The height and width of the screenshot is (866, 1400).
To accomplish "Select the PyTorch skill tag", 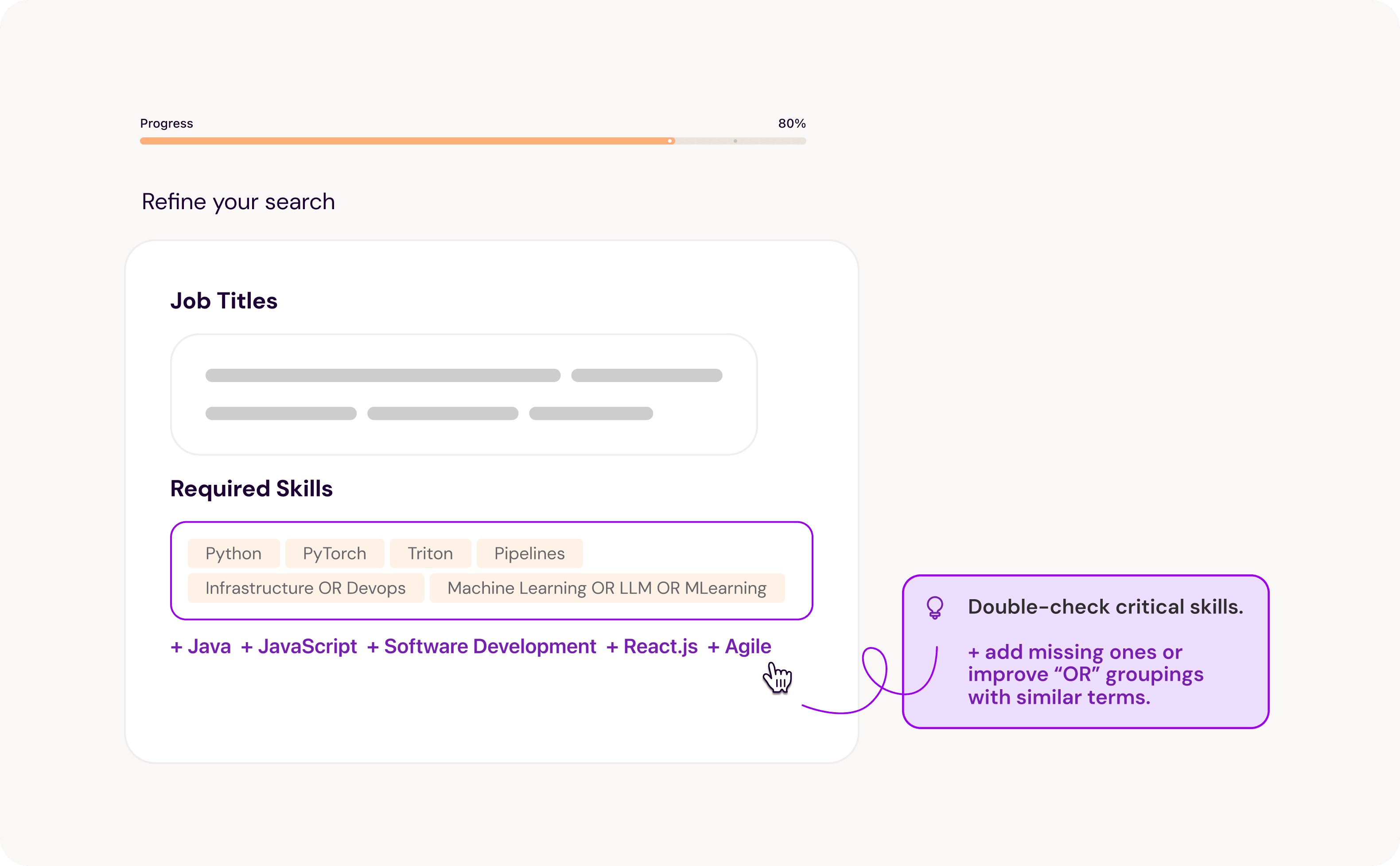I will click(x=334, y=553).
